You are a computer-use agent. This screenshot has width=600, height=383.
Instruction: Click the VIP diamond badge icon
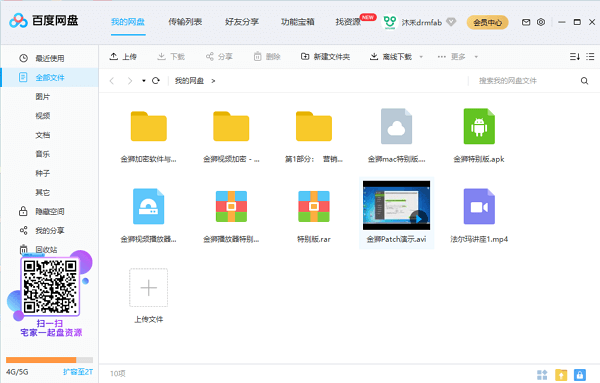point(452,22)
